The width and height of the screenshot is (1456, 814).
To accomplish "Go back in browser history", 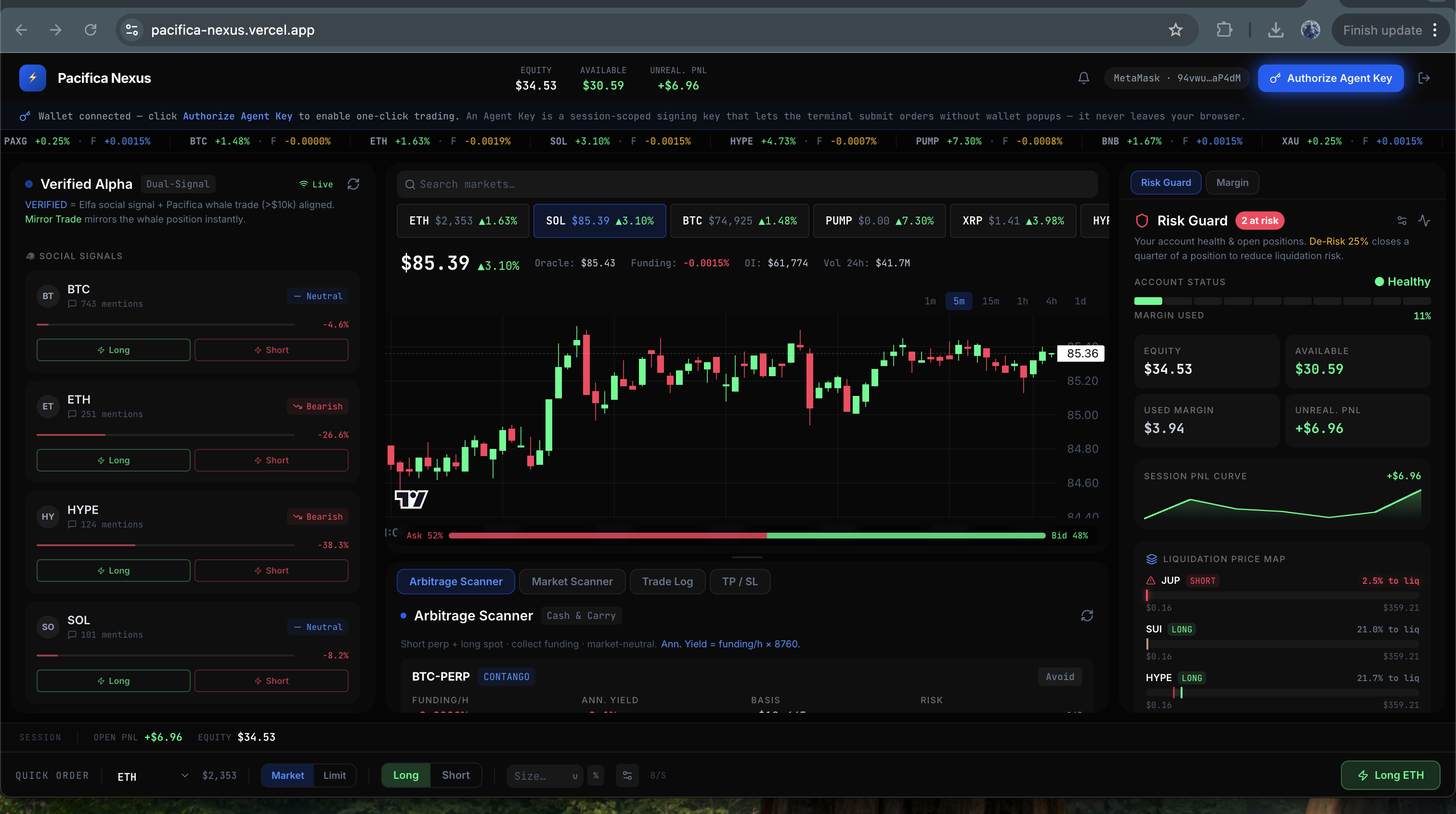I will [x=22, y=30].
